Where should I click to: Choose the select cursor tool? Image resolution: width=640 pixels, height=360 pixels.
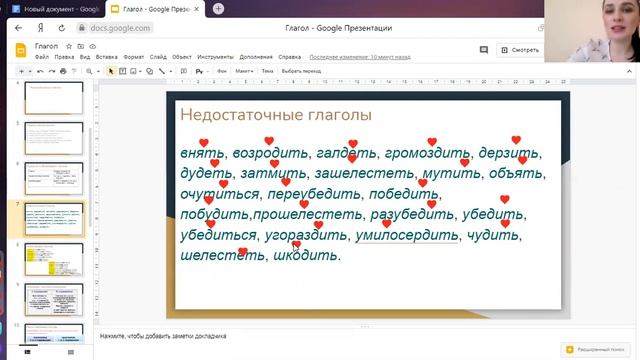click(x=110, y=71)
